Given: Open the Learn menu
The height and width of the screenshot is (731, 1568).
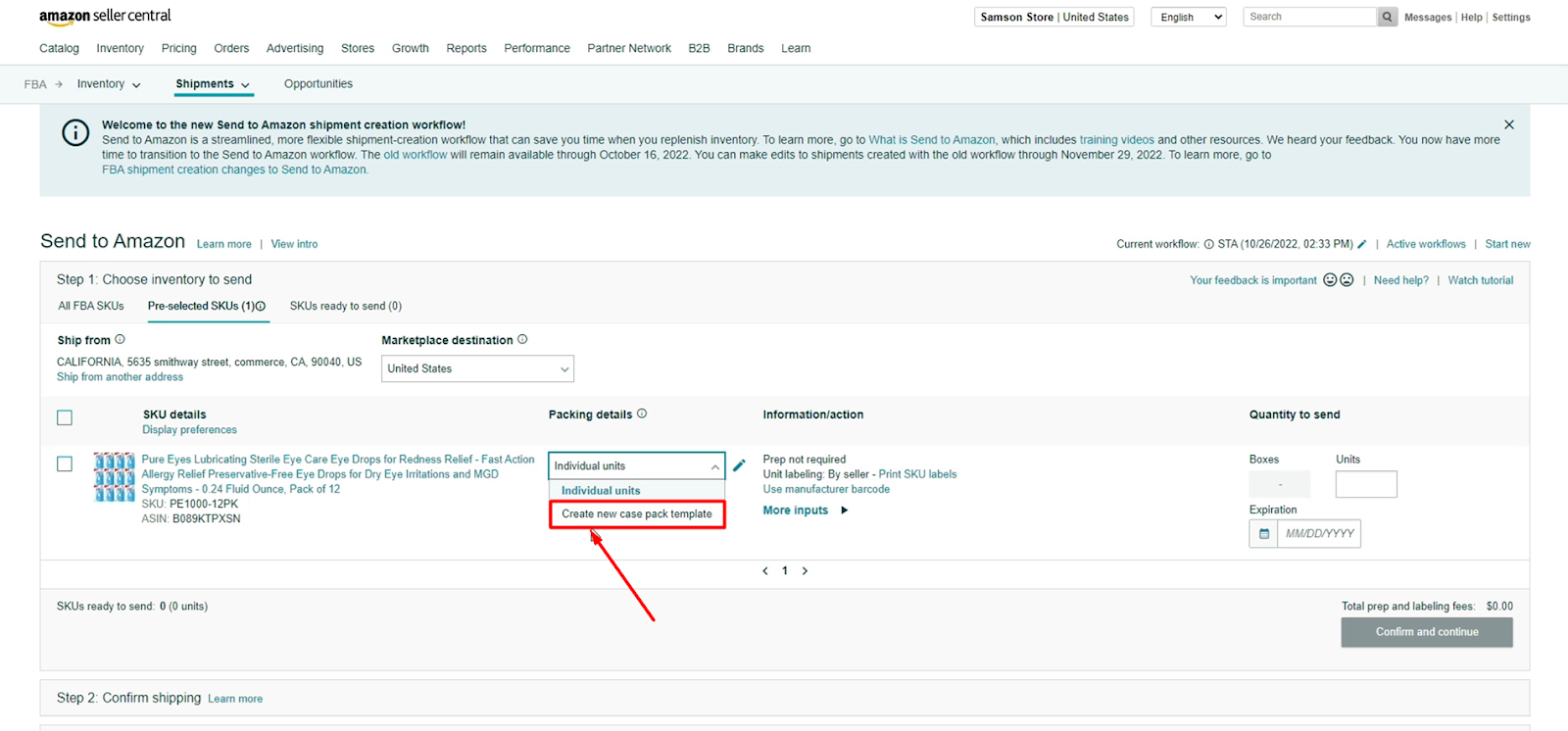Looking at the screenshot, I should coord(796,48).
